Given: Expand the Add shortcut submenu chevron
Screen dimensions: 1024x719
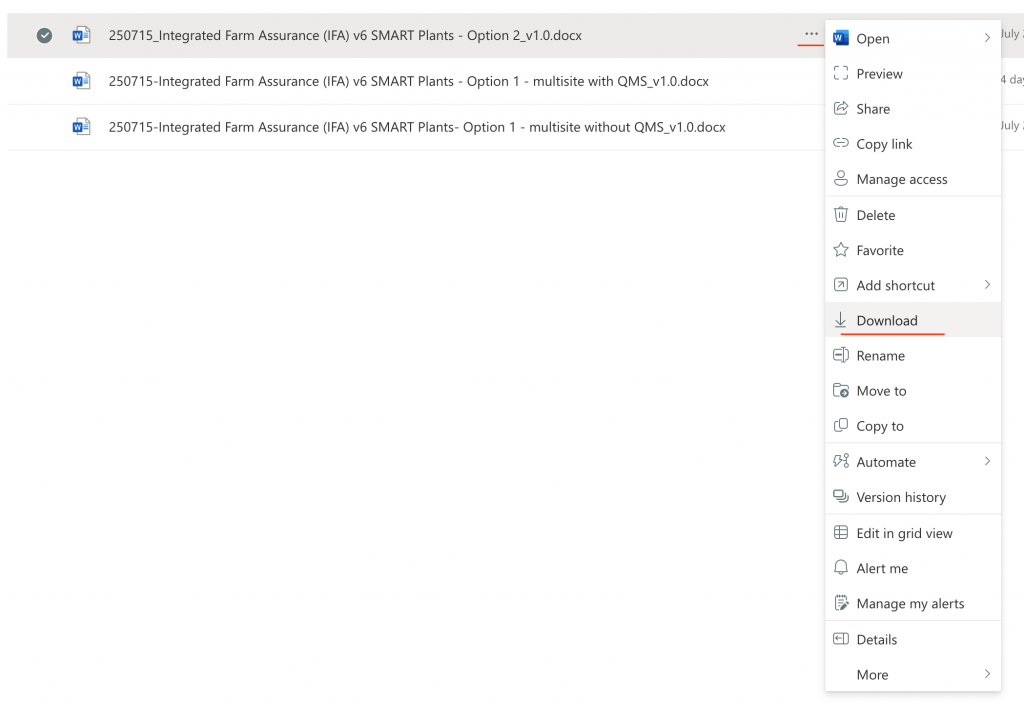Looking at the screenshot, I should 987,285.
